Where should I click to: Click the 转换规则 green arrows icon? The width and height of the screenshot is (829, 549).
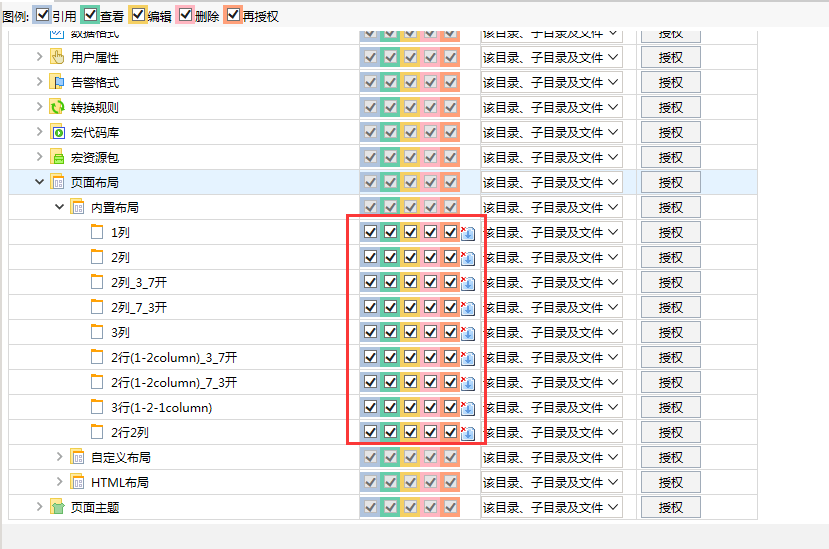pos(57,107)
